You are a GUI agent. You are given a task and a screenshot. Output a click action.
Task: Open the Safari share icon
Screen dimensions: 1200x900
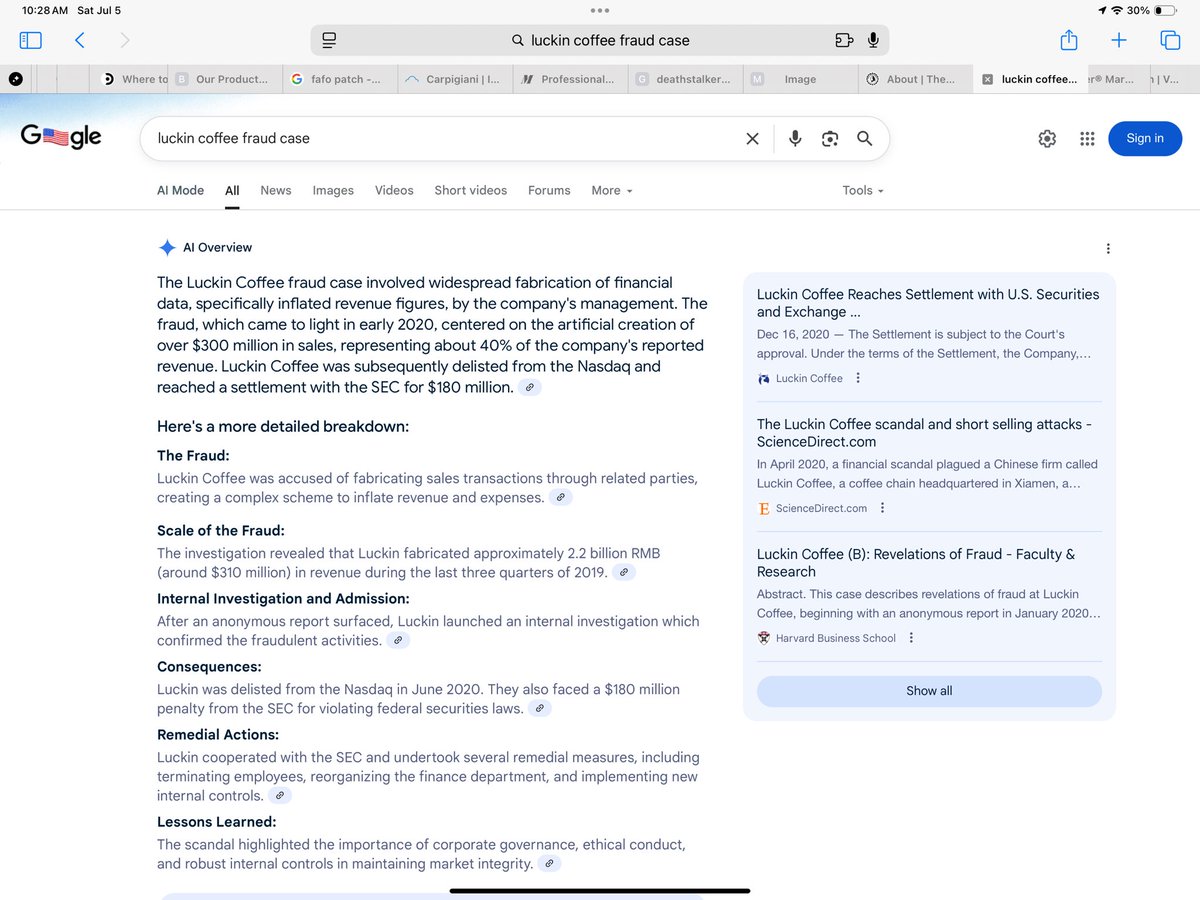[x=1069, y=39]
